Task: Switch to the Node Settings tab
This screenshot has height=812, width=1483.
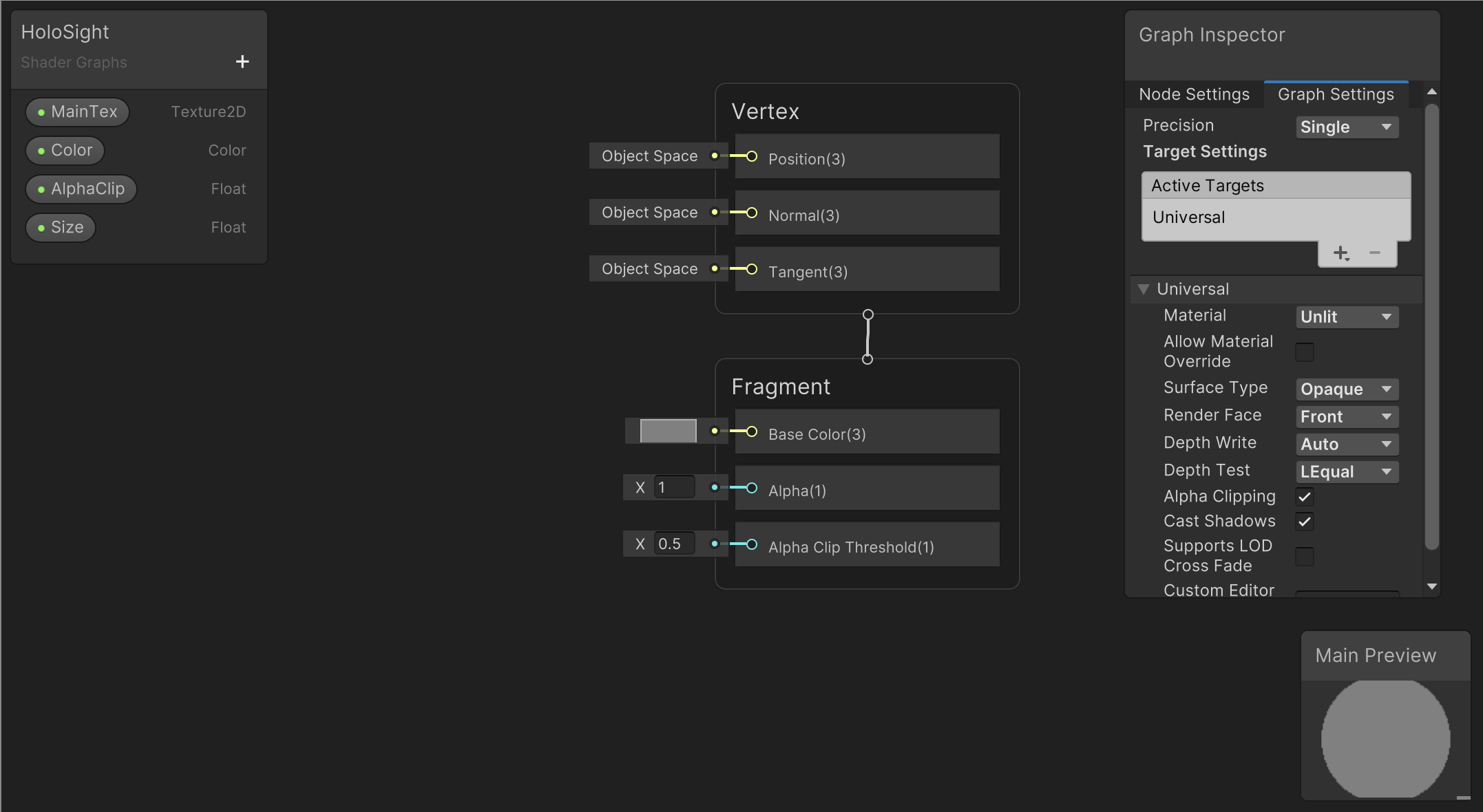Action: pyautogui.click(x=1194, y=94)
